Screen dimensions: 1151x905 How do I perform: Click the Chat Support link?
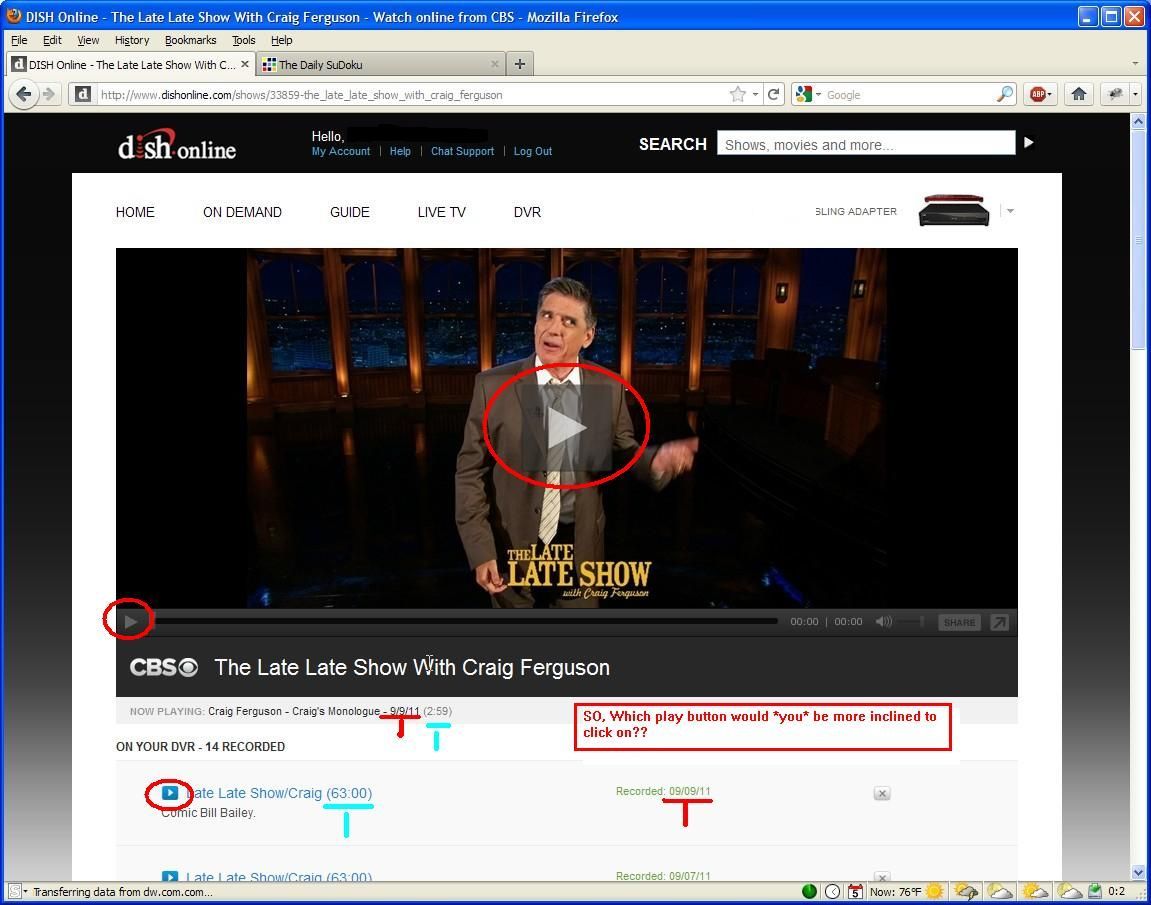coord(462,151)
